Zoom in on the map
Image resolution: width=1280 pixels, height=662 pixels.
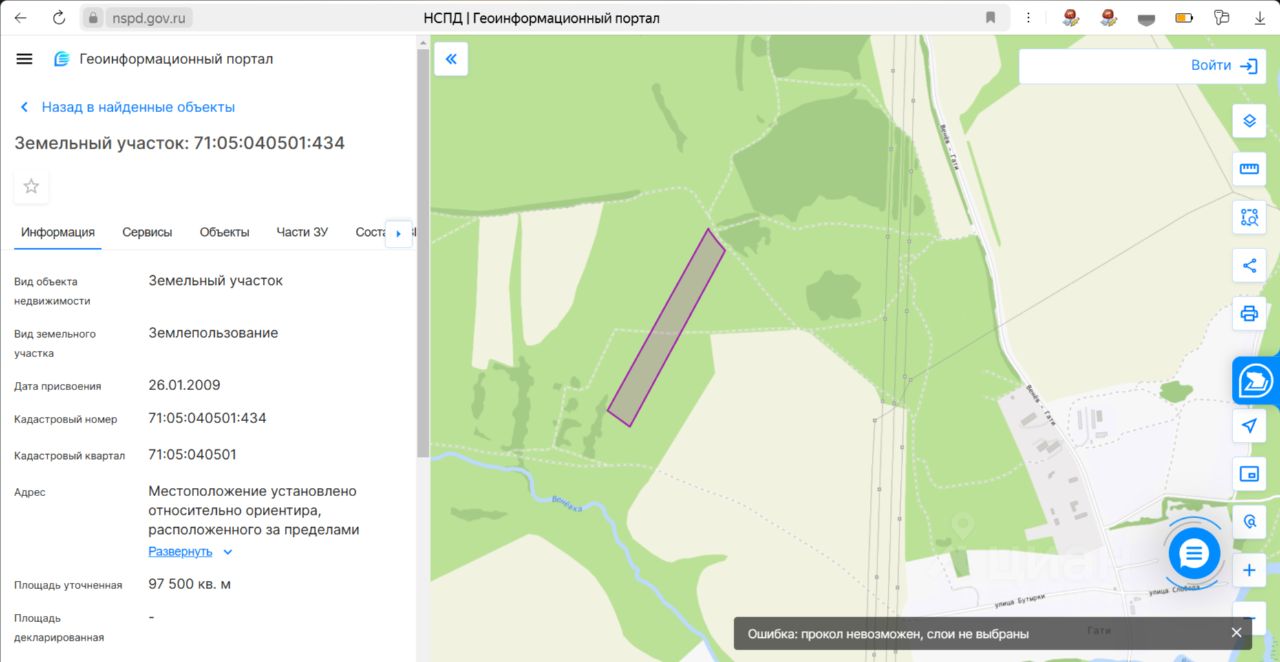point(1249,570)
